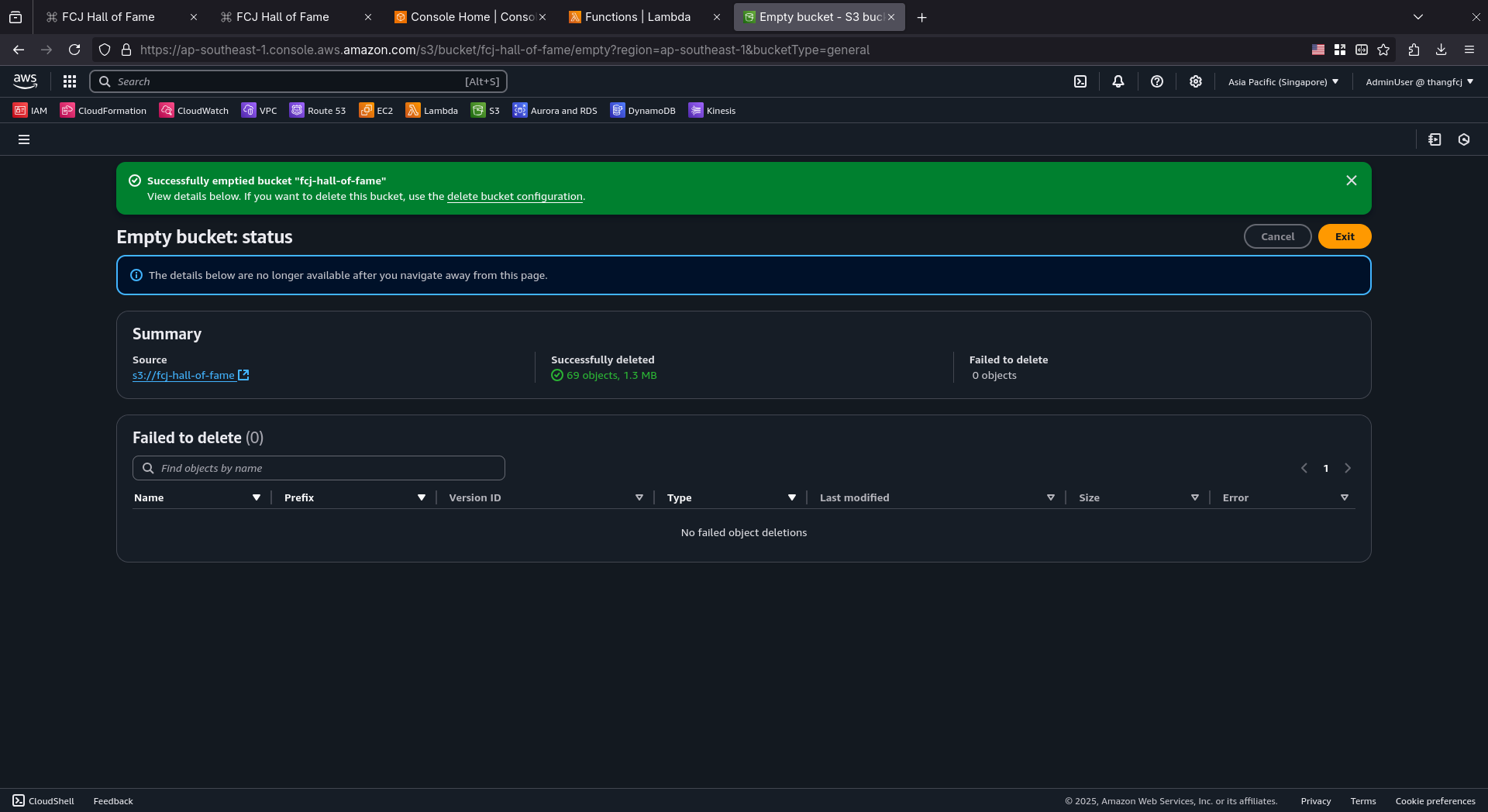This screenshot has width=1488, height=812.
Task: Open the info panel icon
Action: (1435, 139)
